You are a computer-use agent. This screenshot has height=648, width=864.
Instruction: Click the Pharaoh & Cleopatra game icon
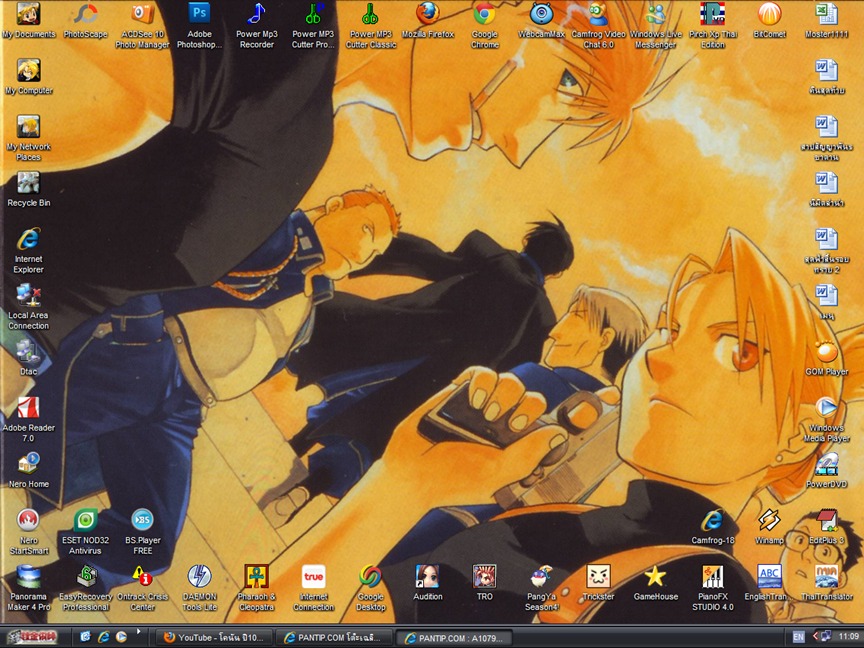tap(256, 588)
